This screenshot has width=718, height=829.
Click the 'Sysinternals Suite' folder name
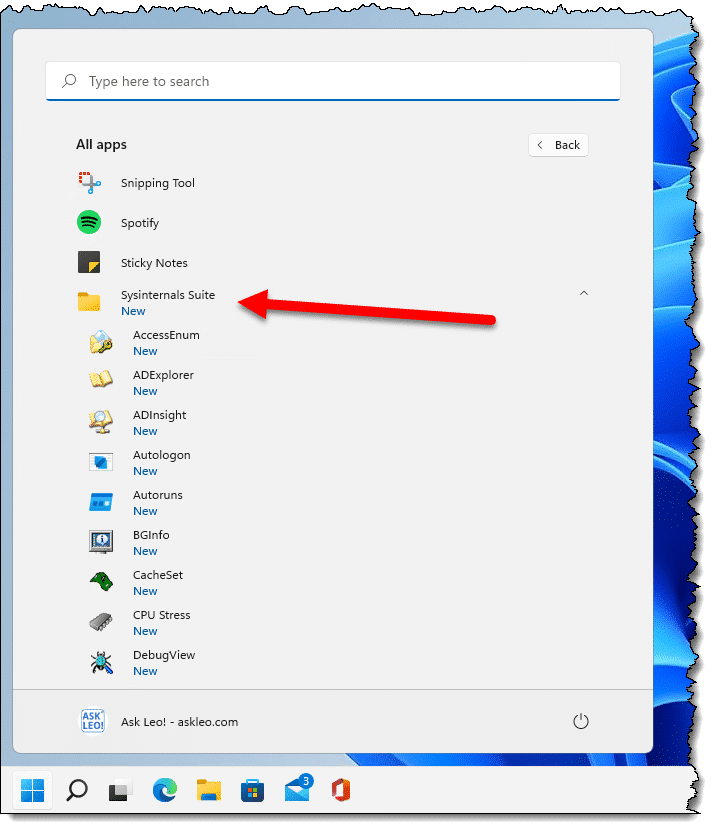pyautogui.click(x=168, y=295)
